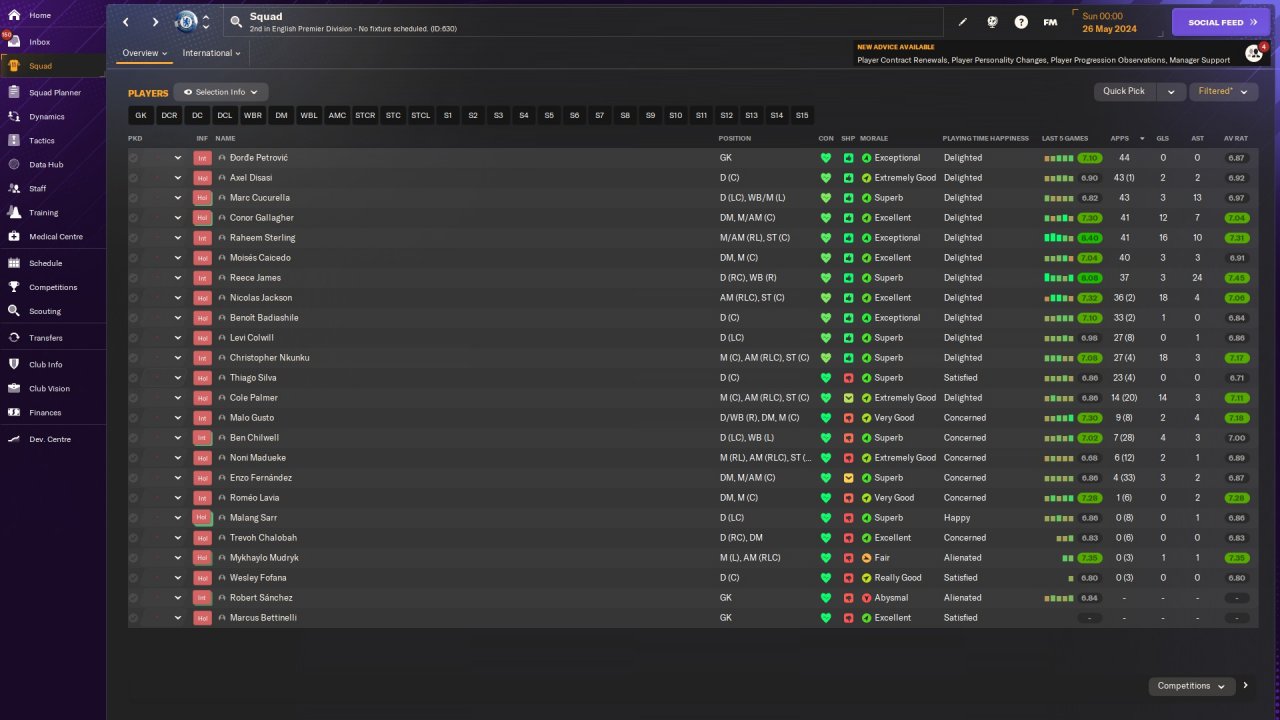Click the date display 26 May 2024

click(1109, 29)
